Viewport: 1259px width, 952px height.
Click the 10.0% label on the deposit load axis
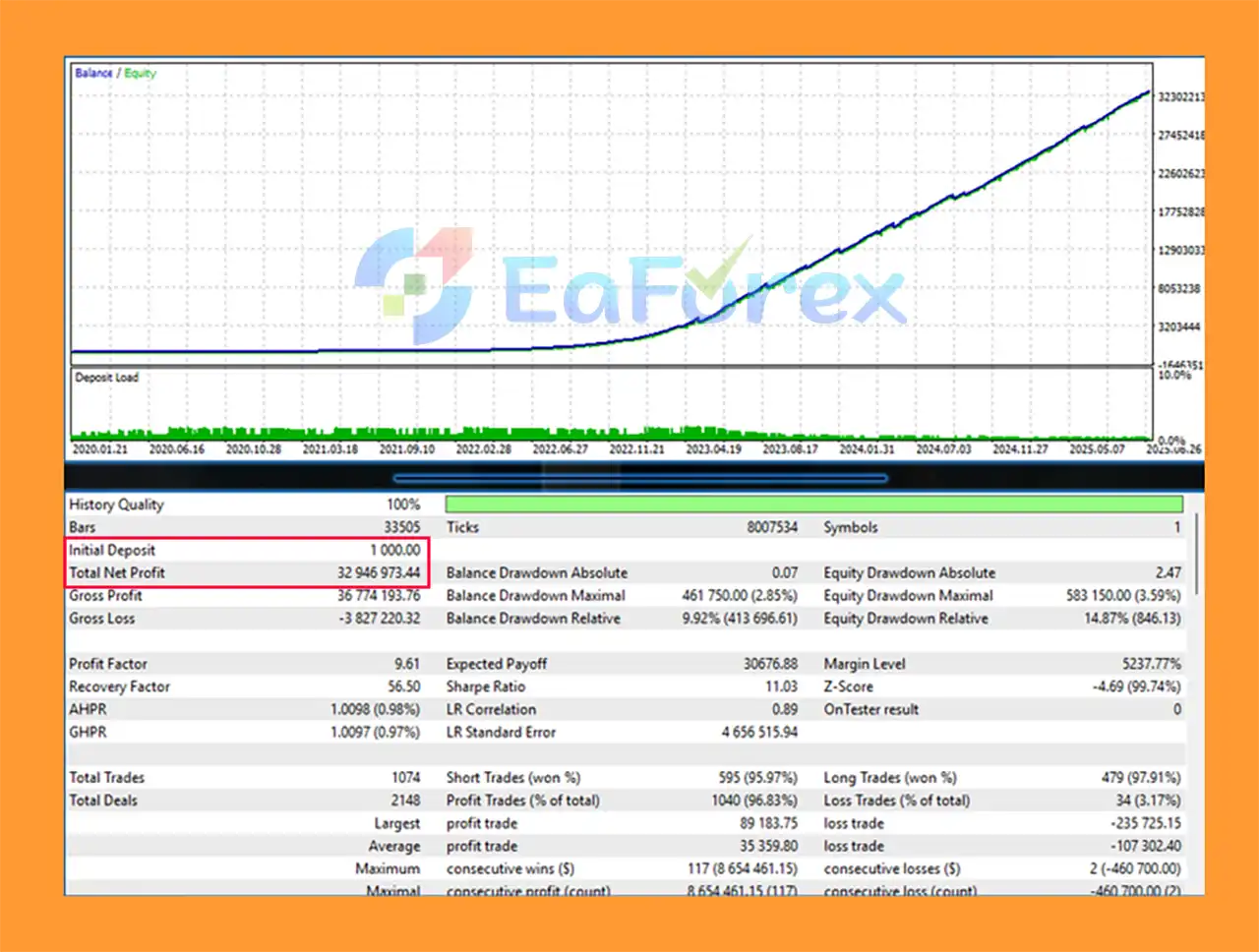[1174, 375]
